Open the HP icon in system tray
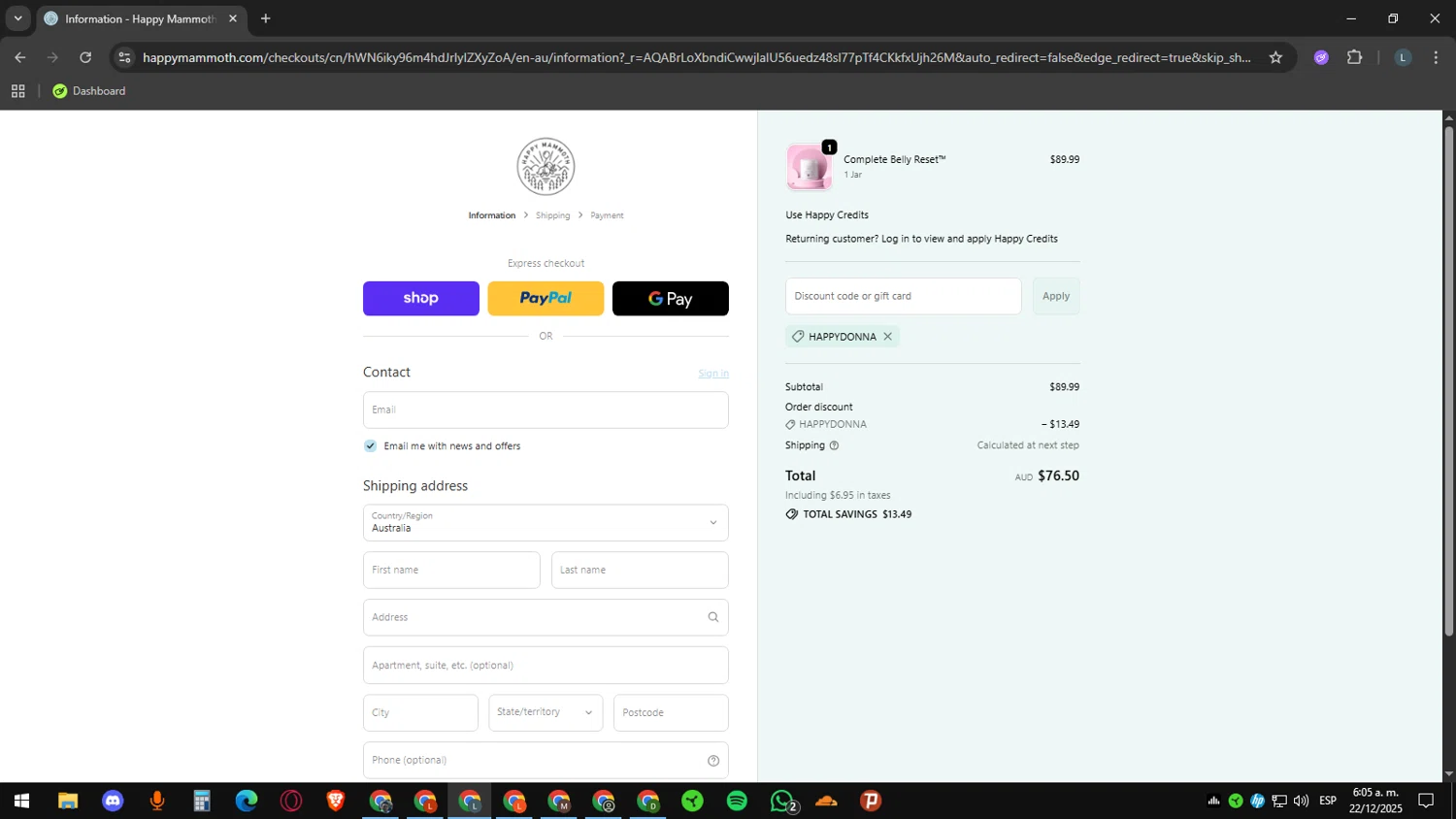Screen dimensions: 1456x819 (1258, 801)
